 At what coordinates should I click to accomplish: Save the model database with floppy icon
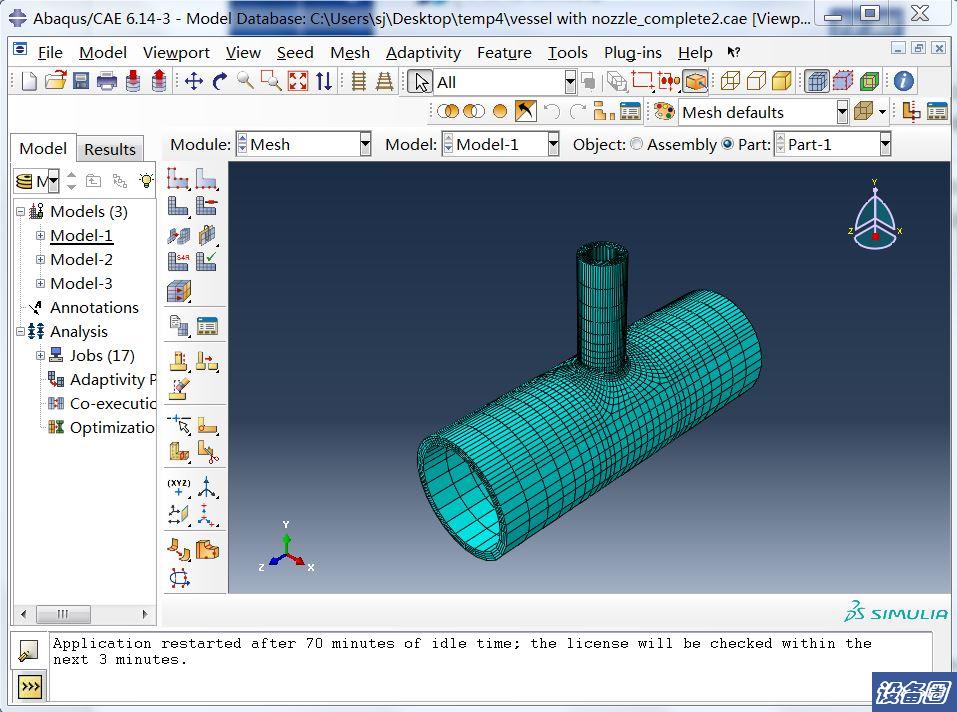point(81,81)
